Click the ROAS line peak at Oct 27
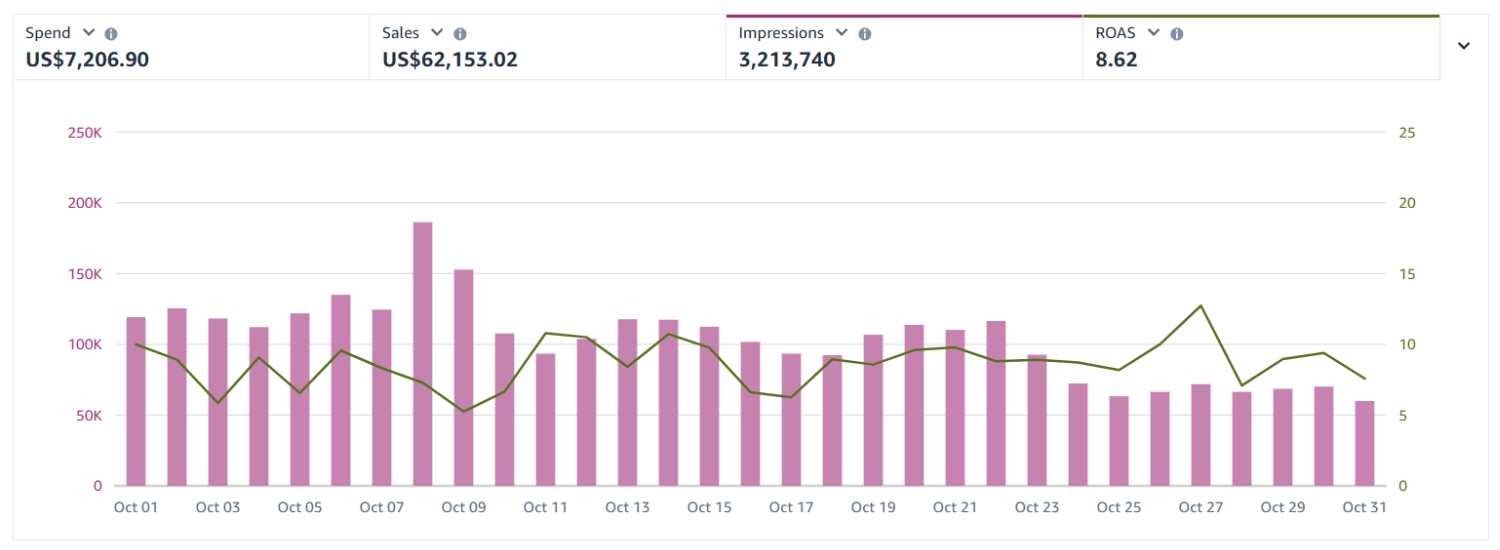Screen dimensions: 1500x550 [1200, 306]
